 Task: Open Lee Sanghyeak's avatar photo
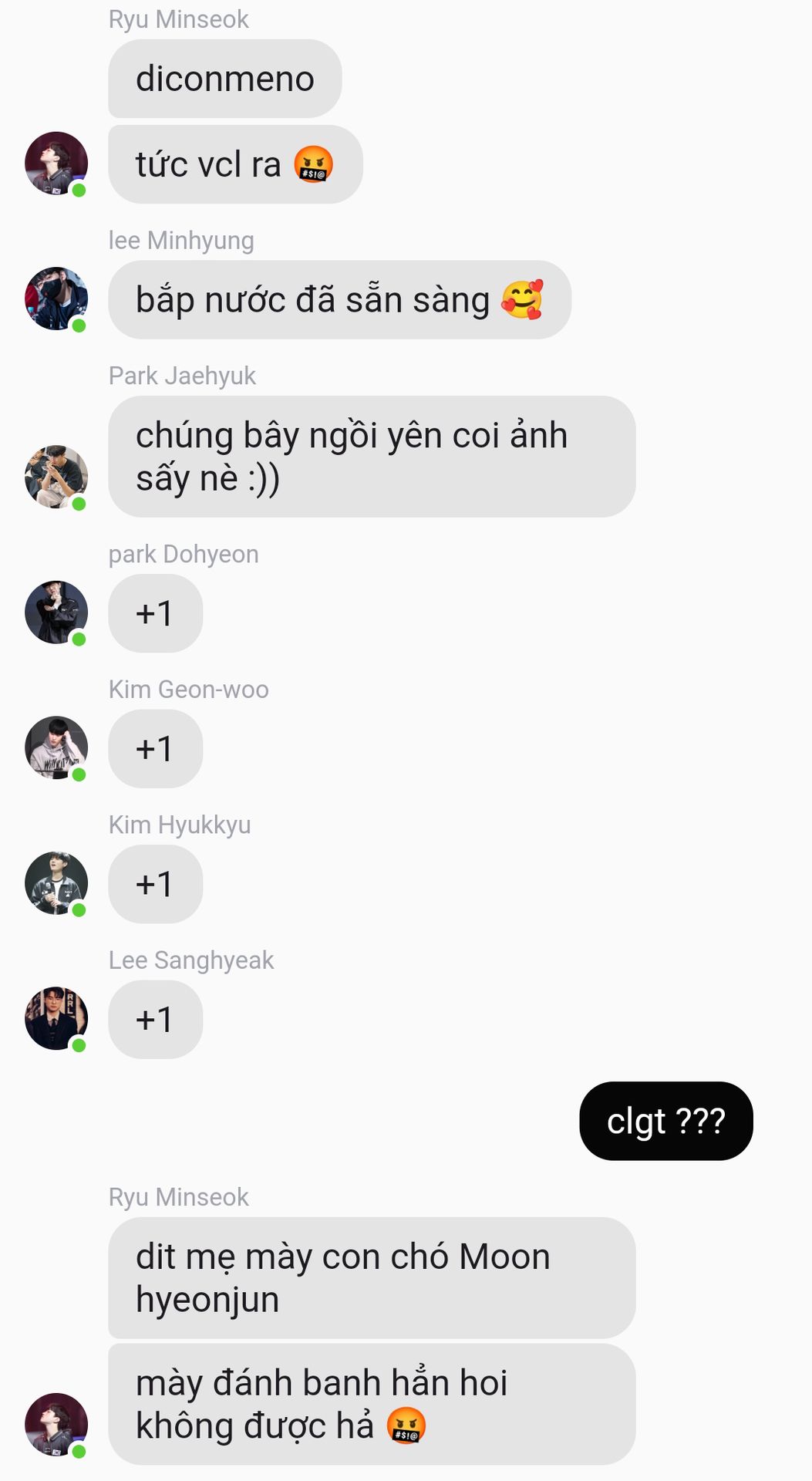(x=56, y=1018)
